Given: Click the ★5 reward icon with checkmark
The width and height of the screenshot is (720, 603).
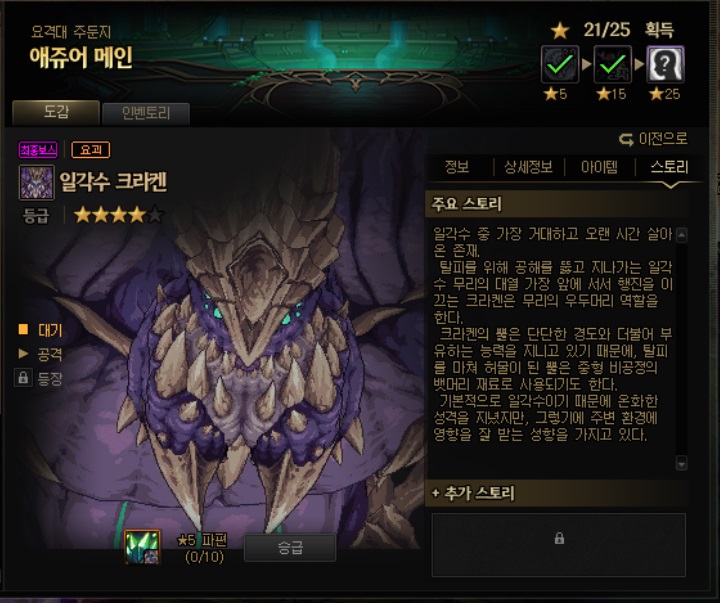Looking at the screenshot, I should coord(560,64).
